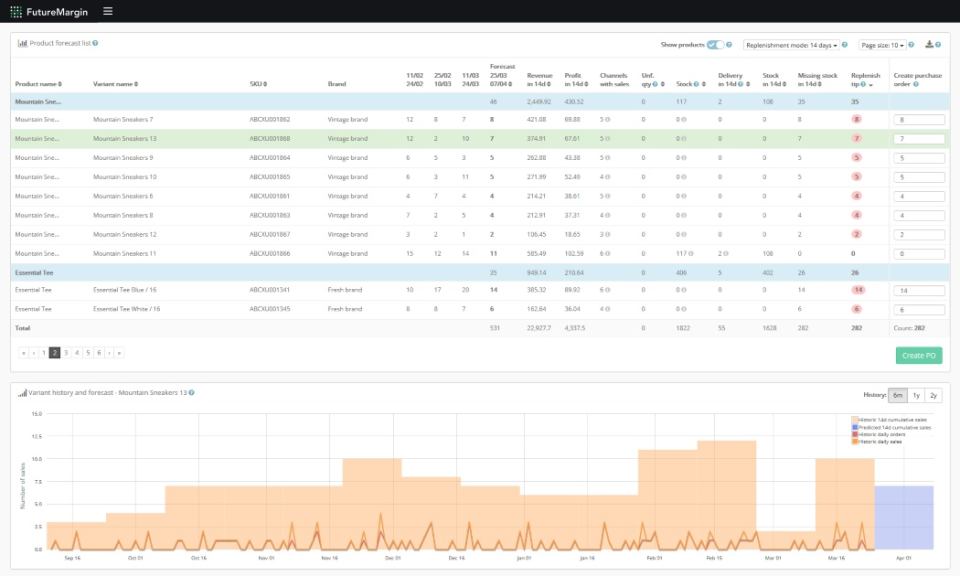Image resolution: width=960 pixels, height=576 pixels.
Task: Open the Replenishment mode 14 days dropdown
Action: tap(791, 45)
